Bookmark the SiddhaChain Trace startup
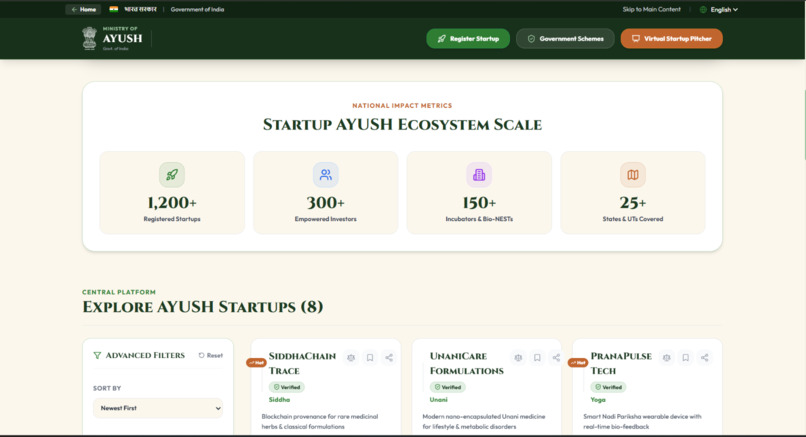Viewport: 806px width, 437px height. click(370, 358)
